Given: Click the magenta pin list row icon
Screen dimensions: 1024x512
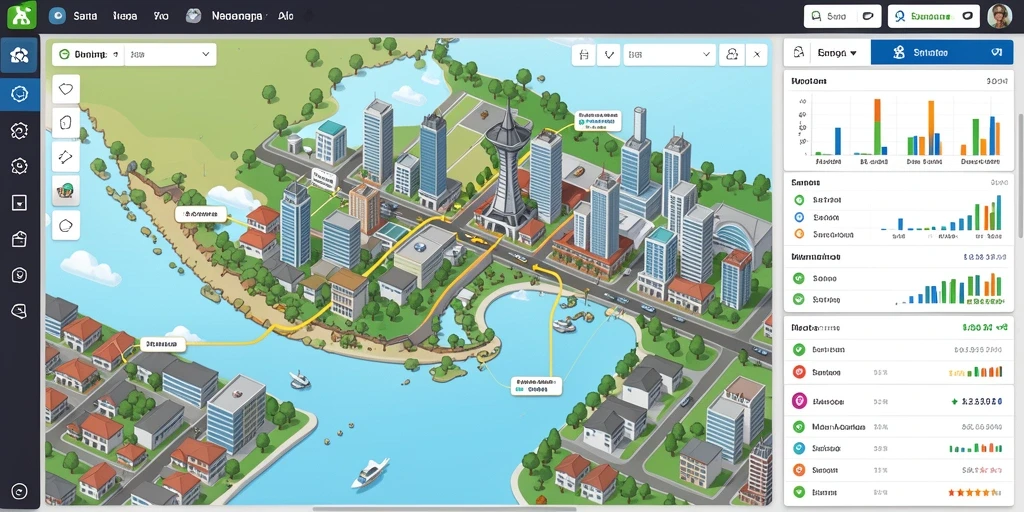Looking at the screenshot, I should [799, 400].
